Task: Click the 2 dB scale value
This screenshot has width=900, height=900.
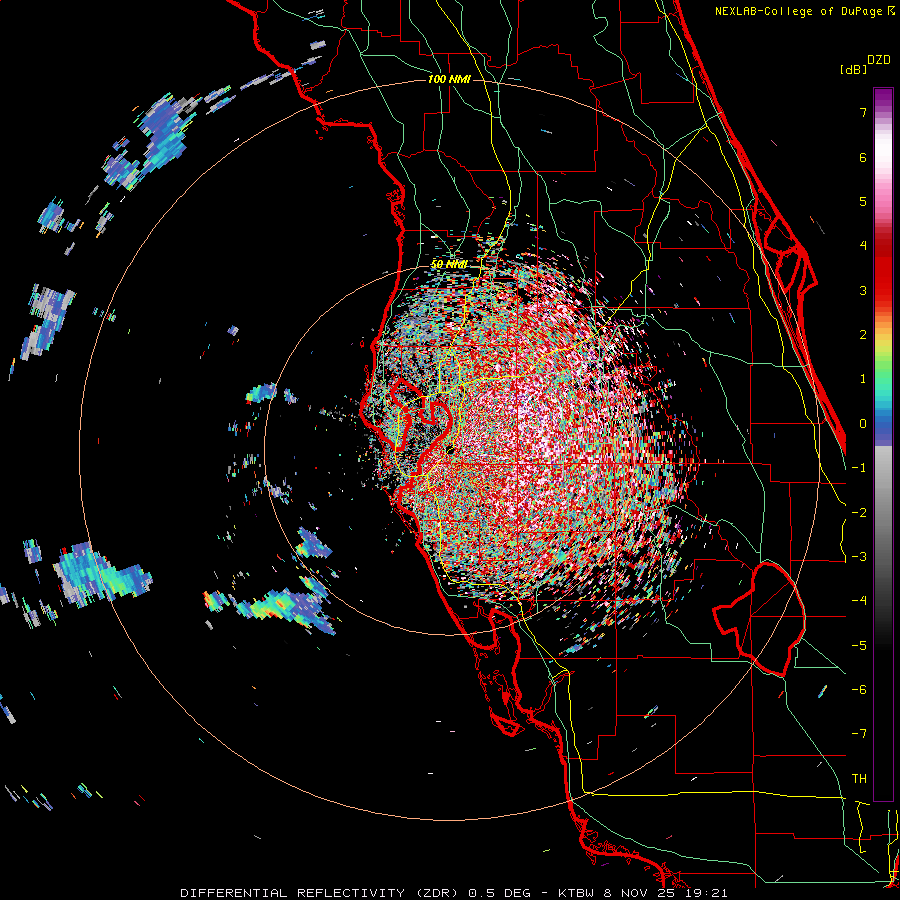Action: (x=863, y=335)
